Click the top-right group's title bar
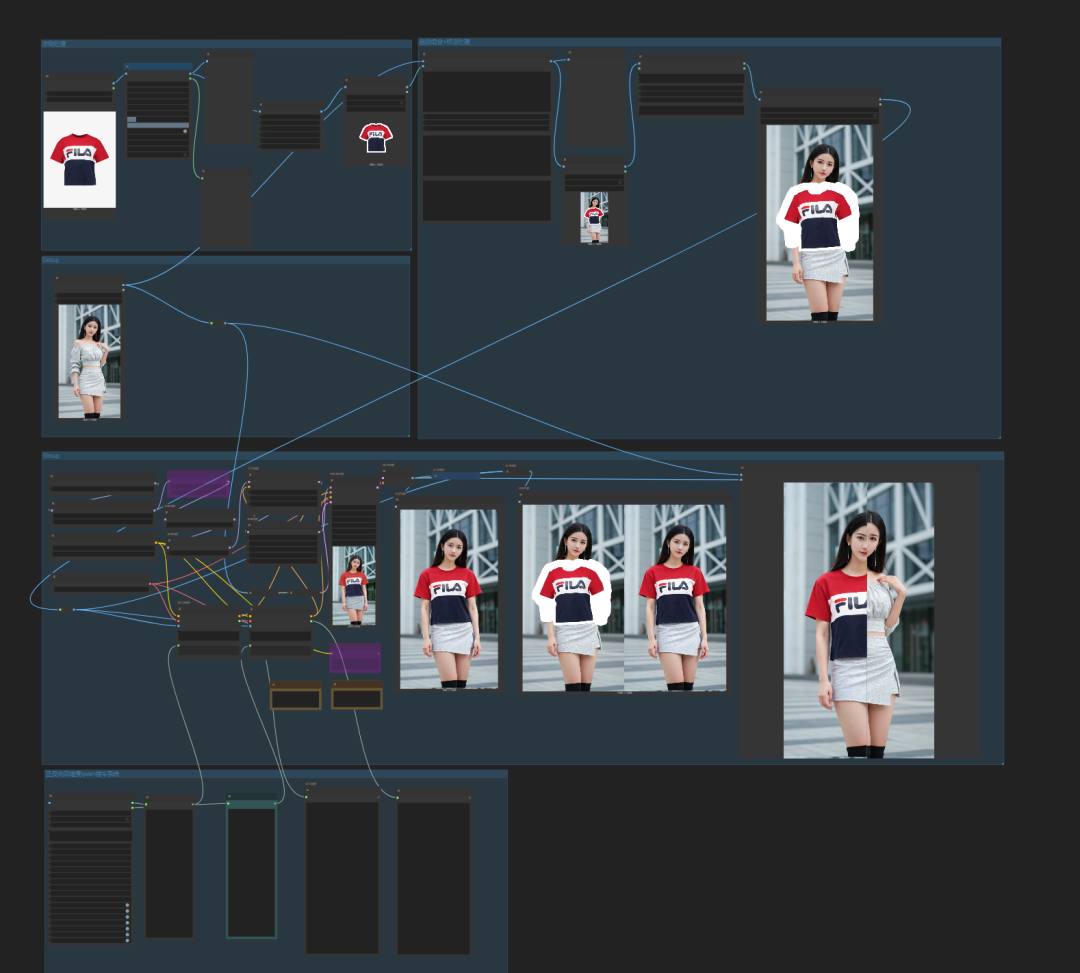The width and height of the screenshot is (1080, 973). point(709,42)
